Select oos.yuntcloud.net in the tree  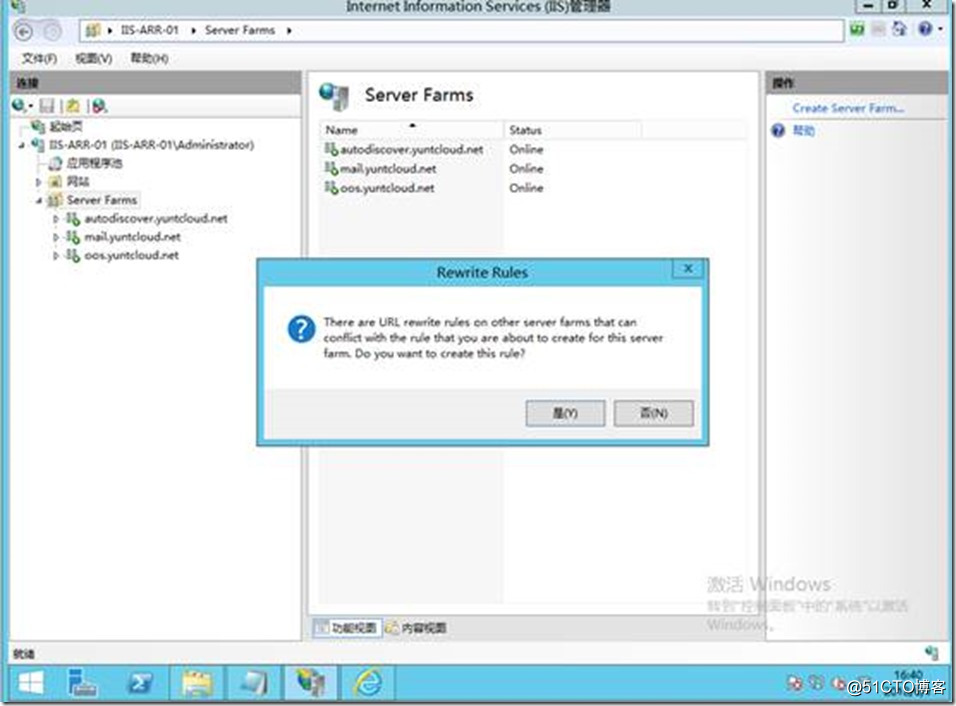132,255
